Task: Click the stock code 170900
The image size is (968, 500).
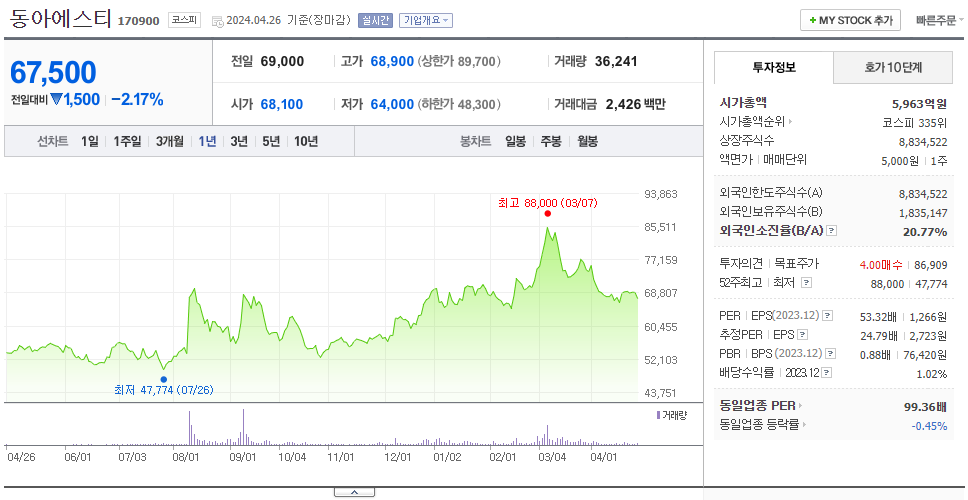Action: pyautogui.click(x=139, y=21)
